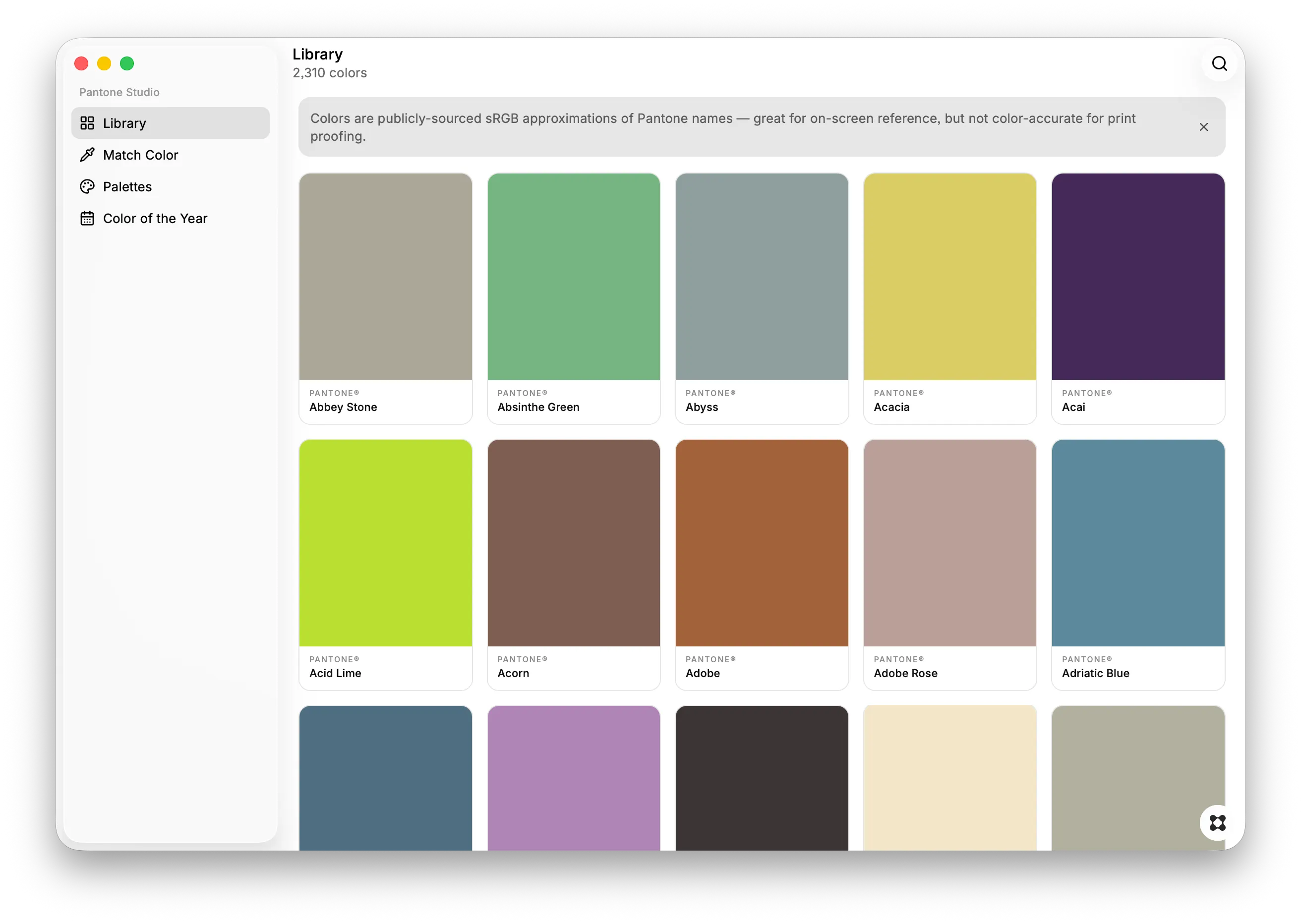Click the lilac purple swatch in the third row

[x=574, y=778]
